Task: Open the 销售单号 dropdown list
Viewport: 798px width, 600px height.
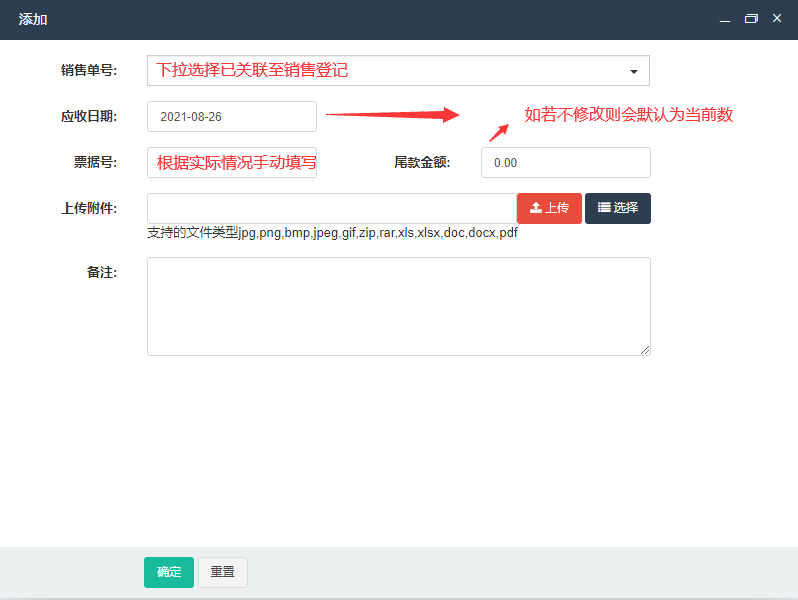Action: [398, 71]
